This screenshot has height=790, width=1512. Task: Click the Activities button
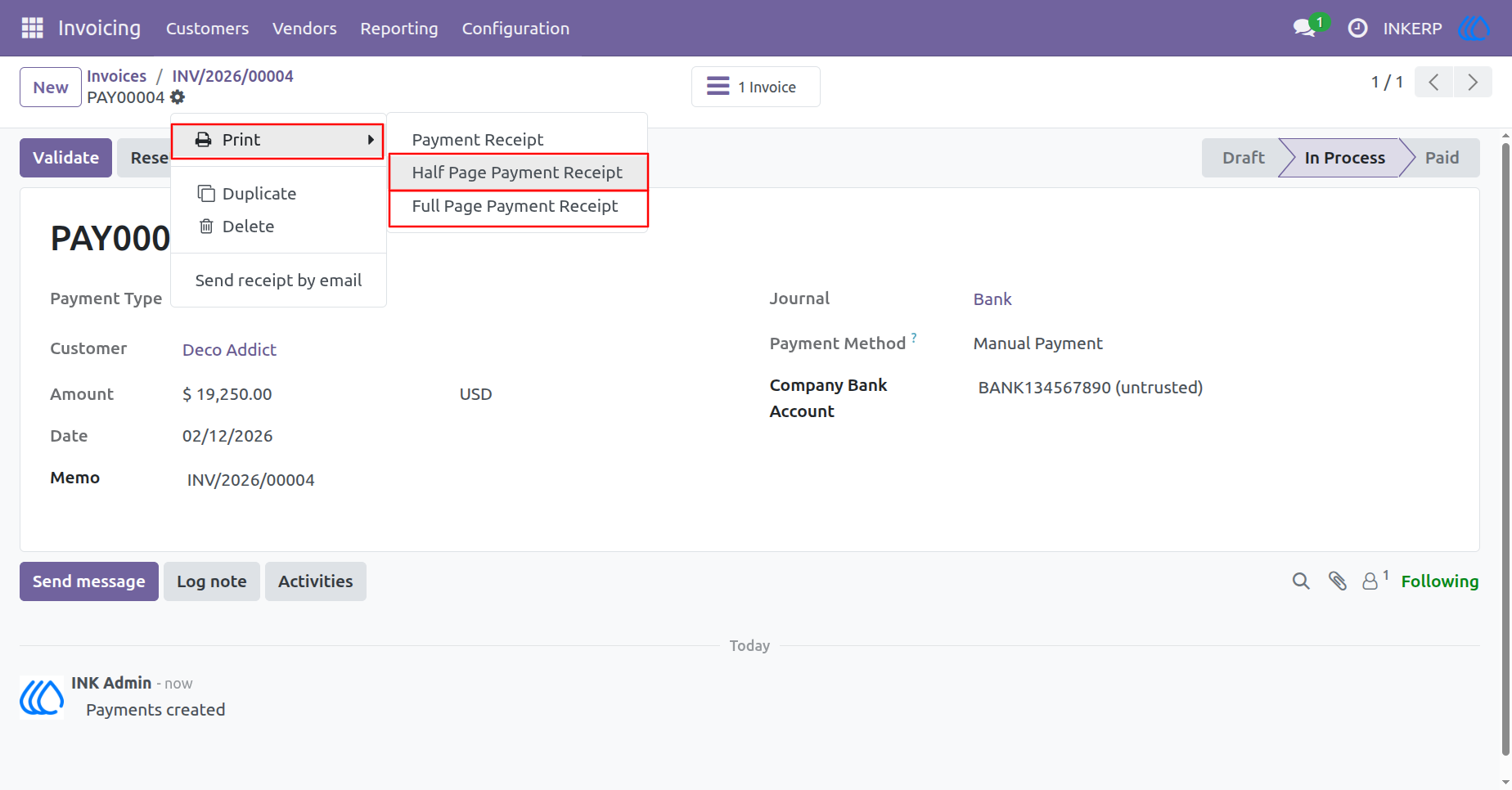[x=316, y=581]
